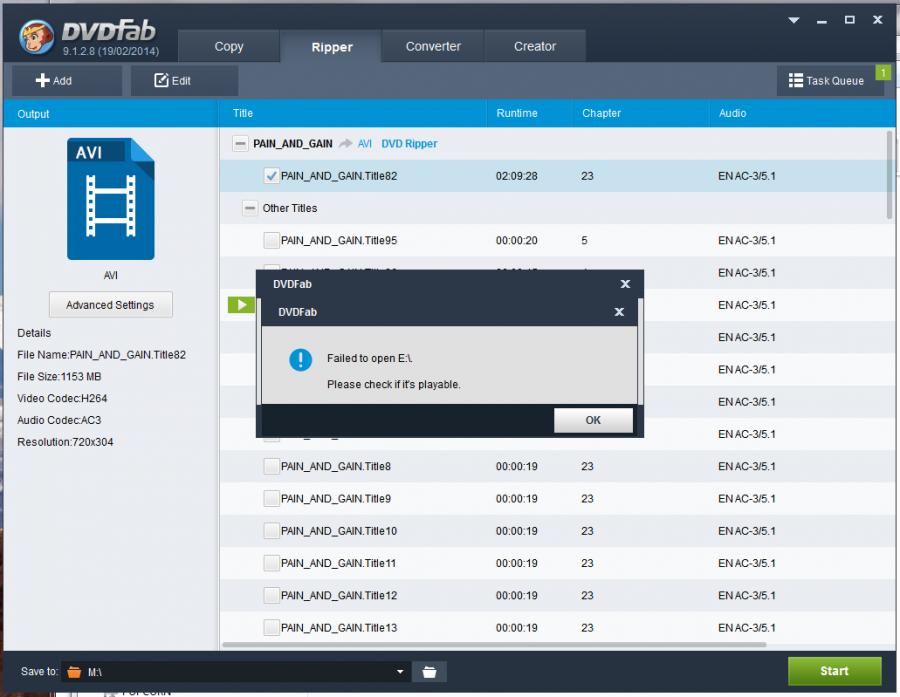Screen dimensions: 900x697
Task: Check the PAIN_AND_GAIN.Title11 checkbox
Action: click(271, 563)
